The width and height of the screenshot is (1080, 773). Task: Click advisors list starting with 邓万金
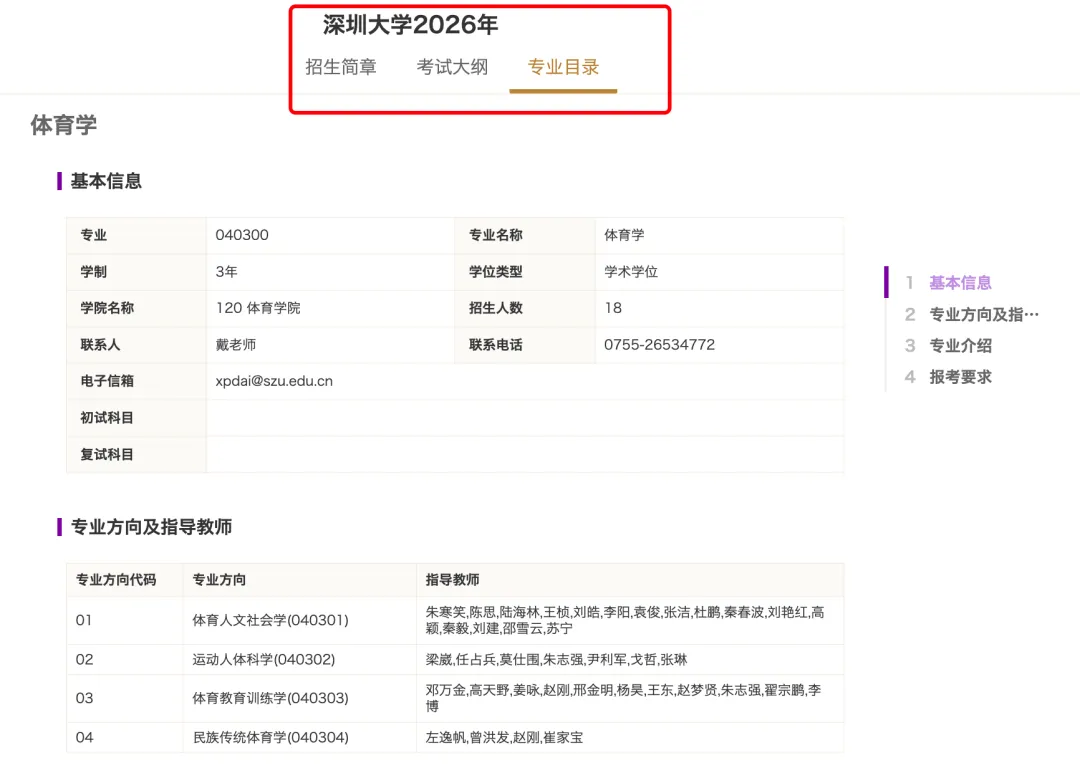pyautogui.click(x=623, y=698)
